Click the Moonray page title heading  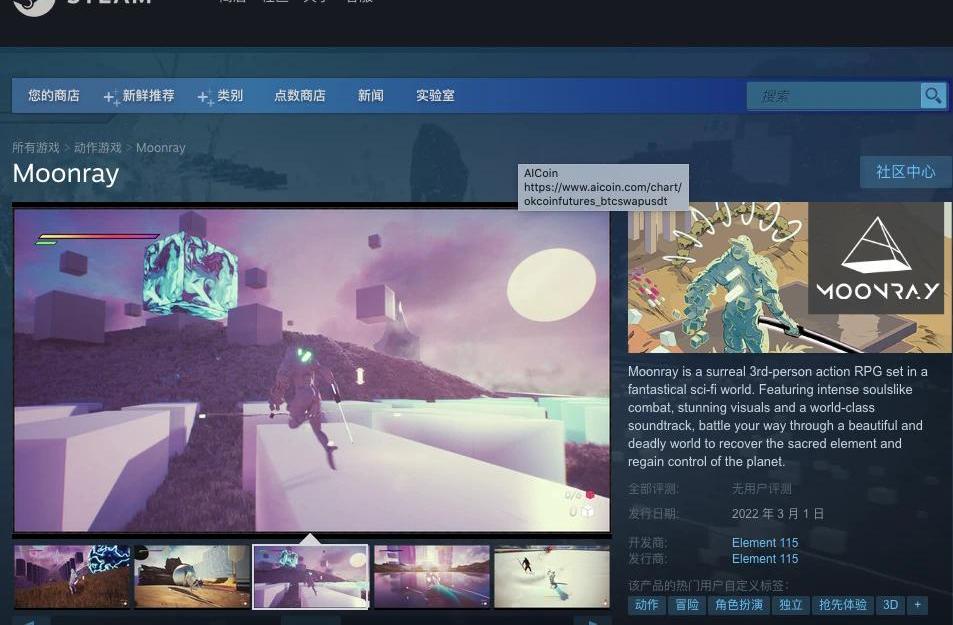coord(66,174)
